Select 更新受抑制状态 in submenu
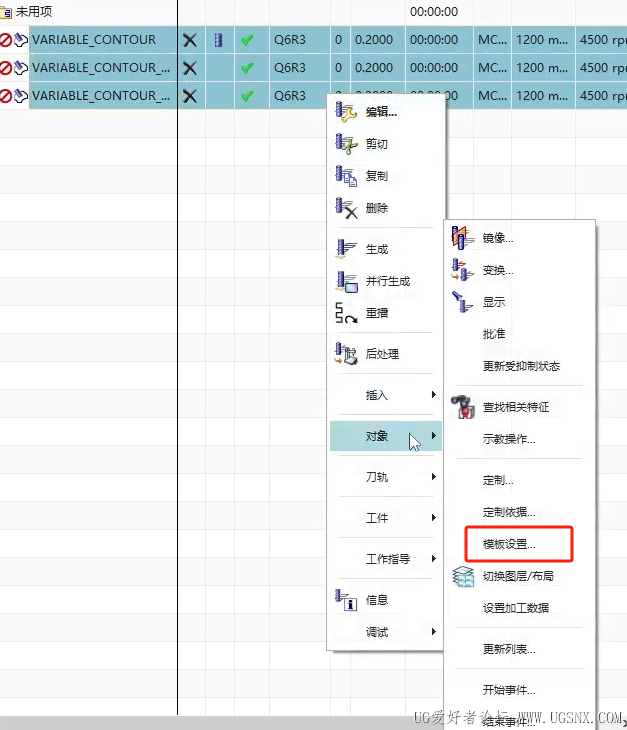Image resolution: width=627 pixels, height=730 pixels. pos(521,366)
